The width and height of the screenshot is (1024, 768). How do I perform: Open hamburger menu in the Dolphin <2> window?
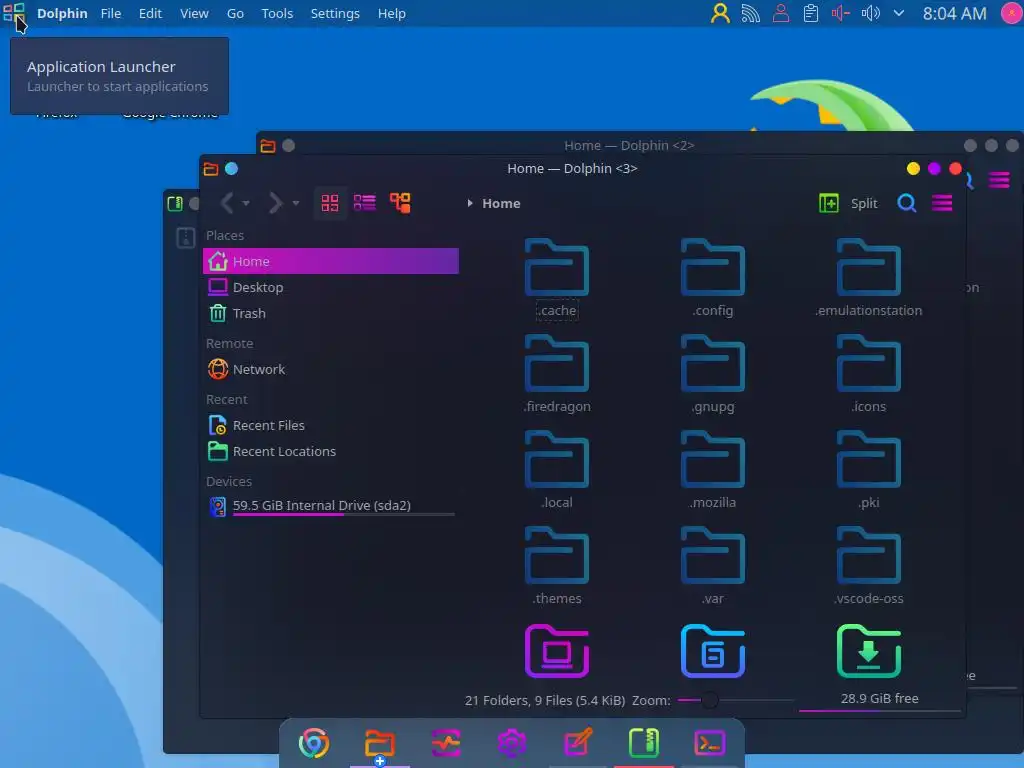point(999,180)
